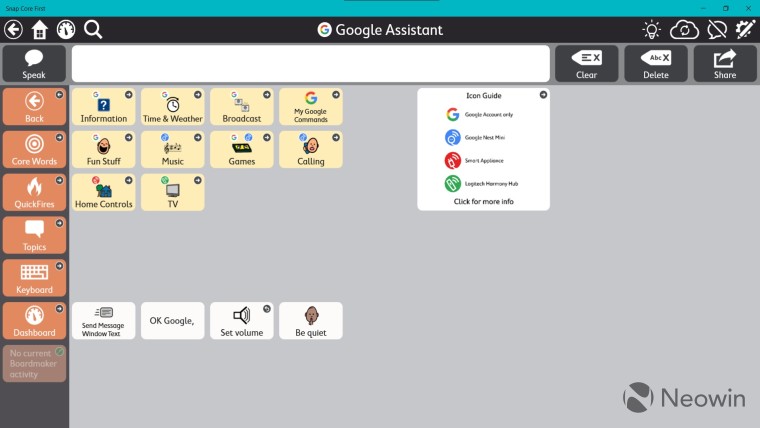The height and width of the screenshot is (428, 760).
Task: Open the Home page icon
Action: [x=40, y=30]
